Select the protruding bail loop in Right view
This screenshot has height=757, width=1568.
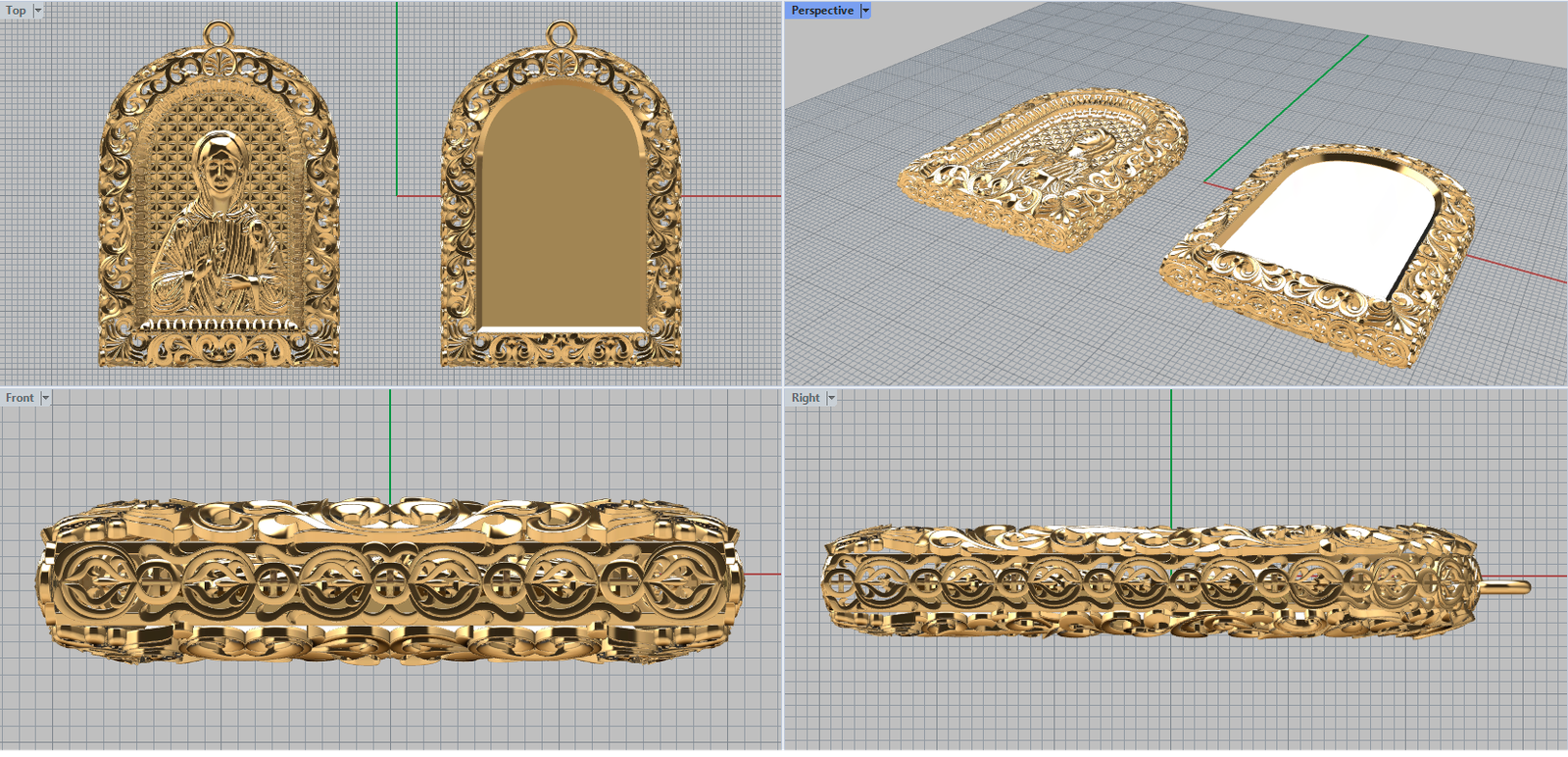tap(1505, 586)
